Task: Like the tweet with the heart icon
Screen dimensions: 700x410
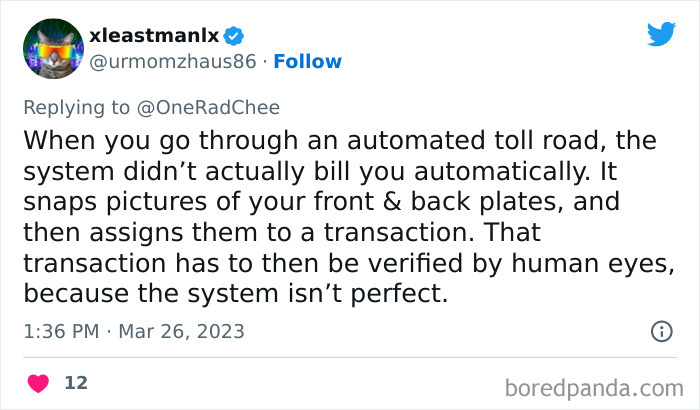Action: pos(39,383)
